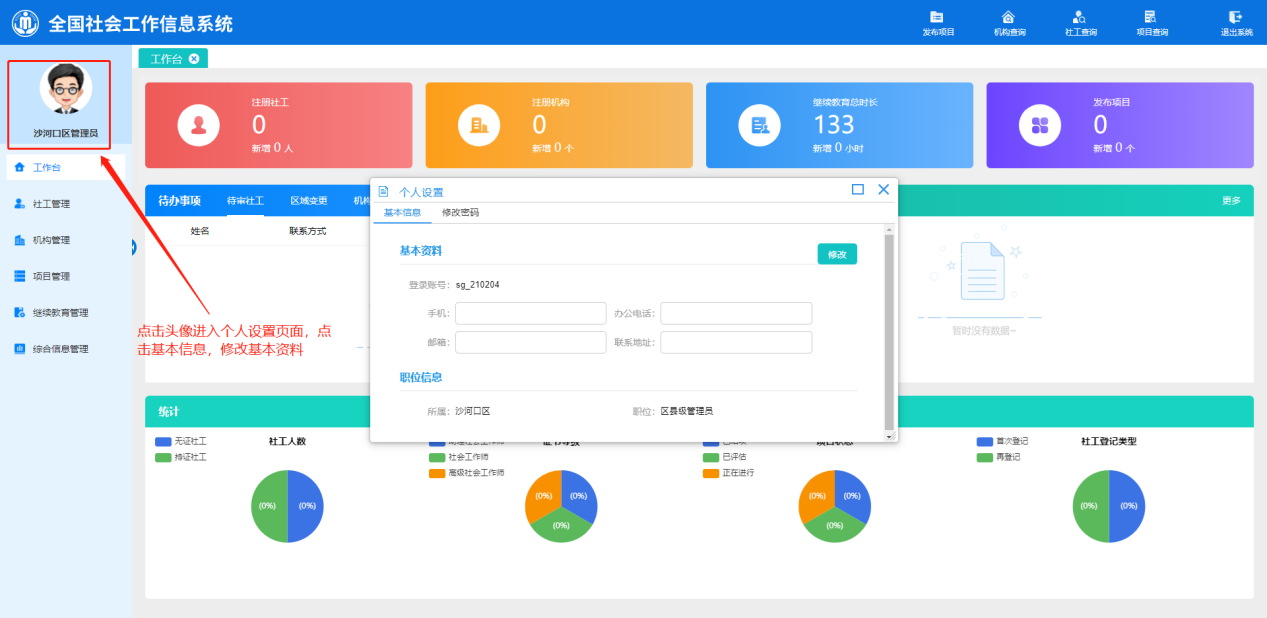Toggle 社会工作师 legend swatch
The width and height of the screenshot is (1267, 618).
(437, 457)
